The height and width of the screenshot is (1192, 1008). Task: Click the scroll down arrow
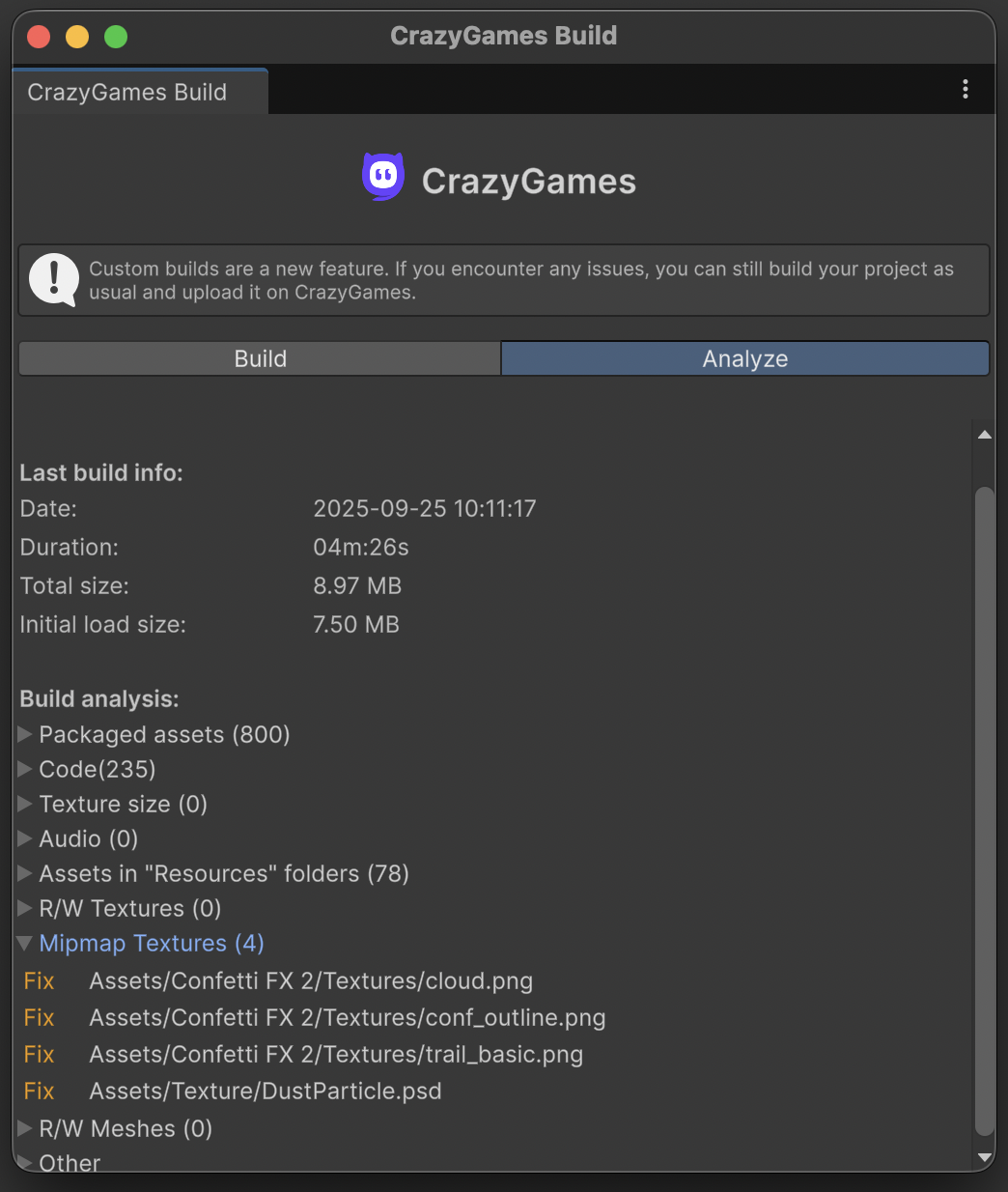pos(984,1156)
